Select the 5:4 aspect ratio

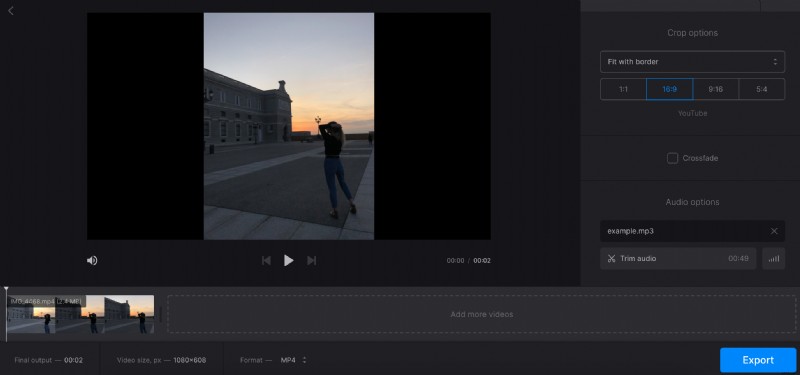[762, 89]
